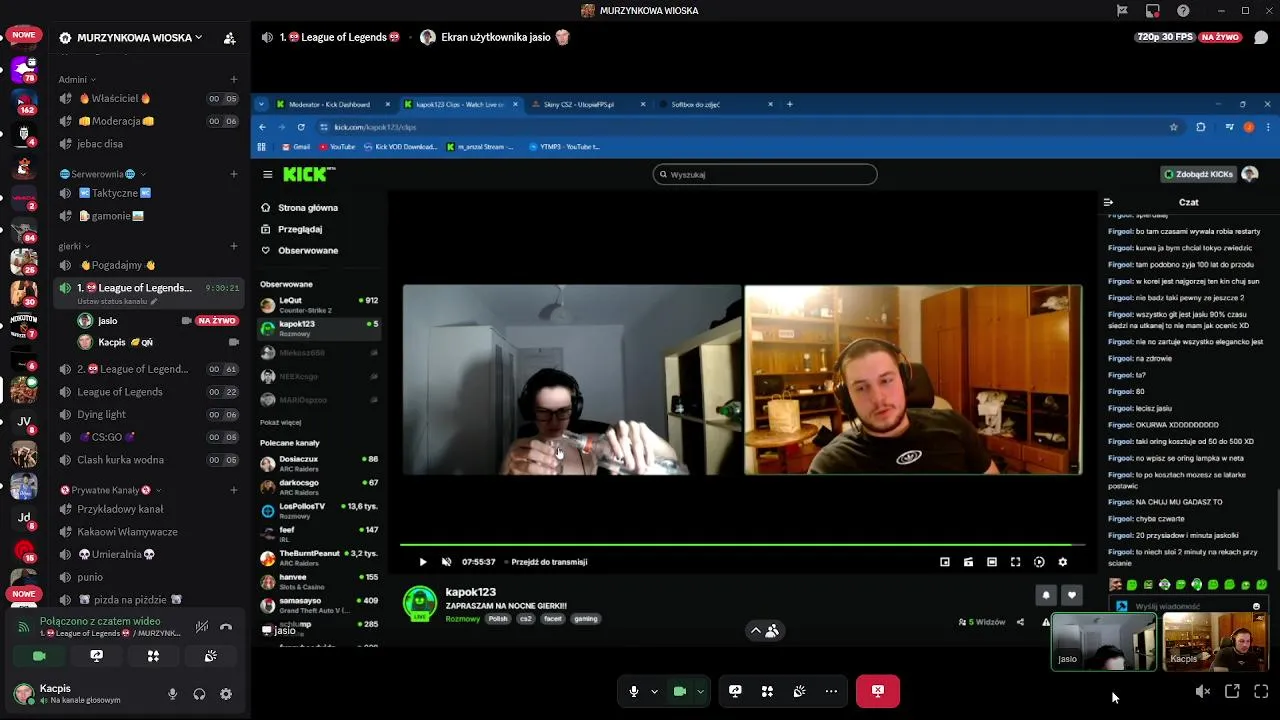Open Obserwowane in the Kick sidebar

tap(308, 251)
